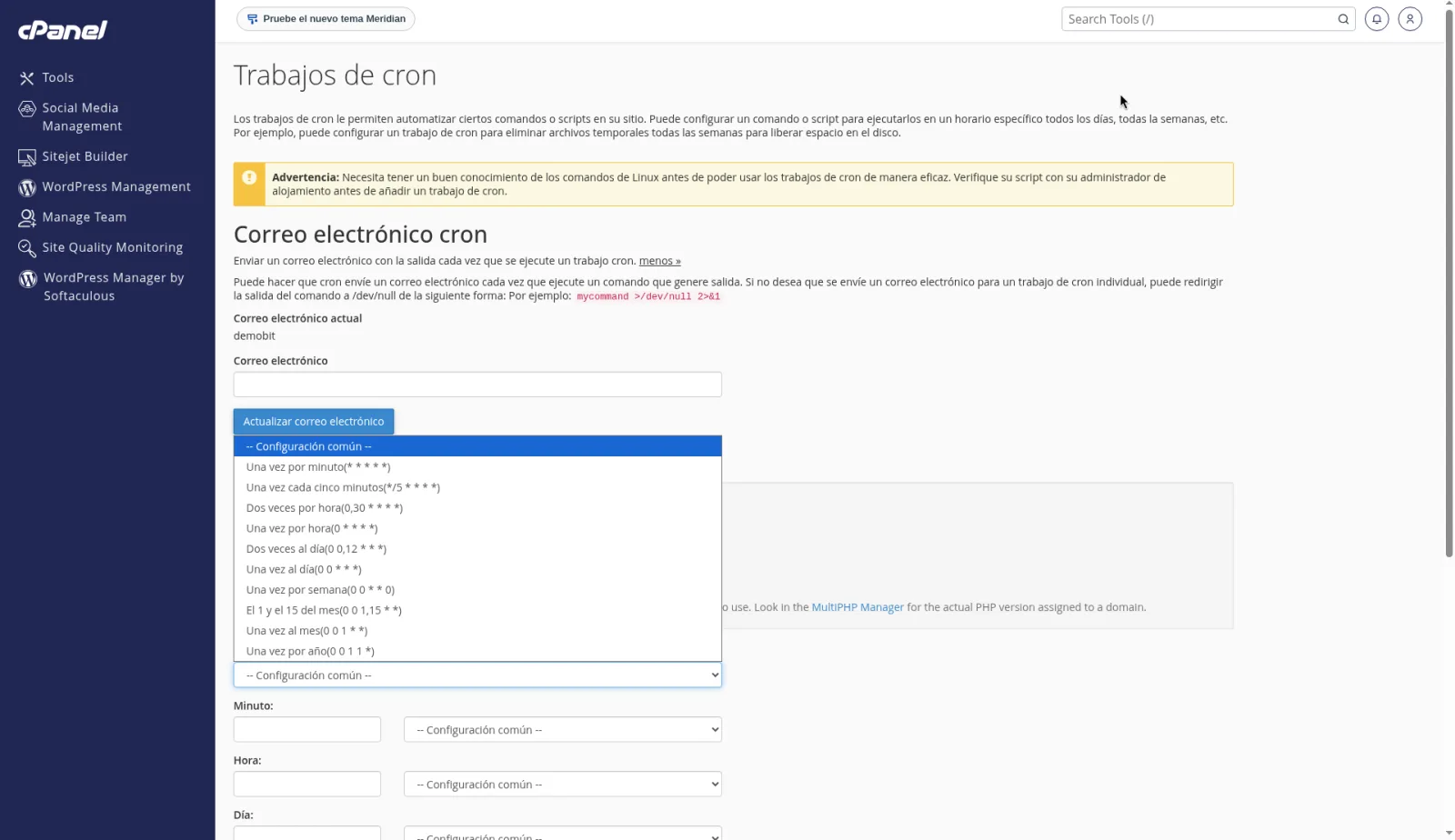Open Site Quality Monitoring icon
1455x840 pixels.
(27, 248)
